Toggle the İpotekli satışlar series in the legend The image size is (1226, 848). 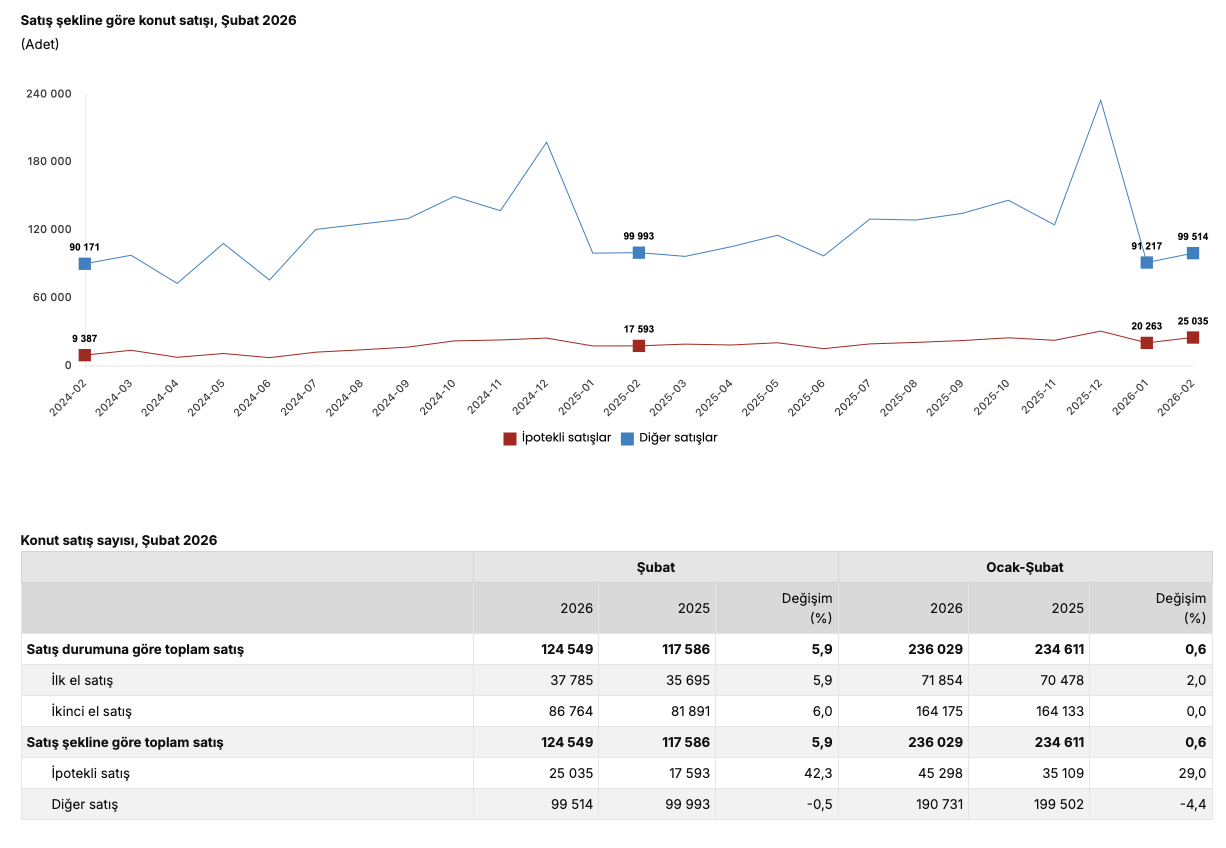click(x=566, y=438)
